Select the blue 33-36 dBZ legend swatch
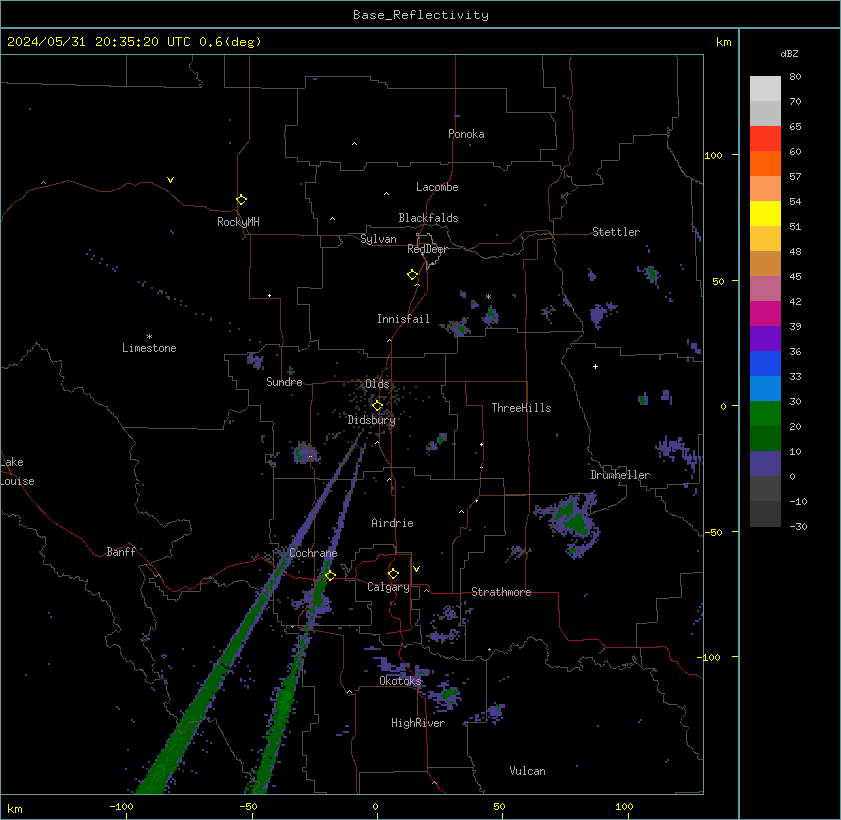The height and width of the screenshot is (820, 841). click(x=765, y=363)
